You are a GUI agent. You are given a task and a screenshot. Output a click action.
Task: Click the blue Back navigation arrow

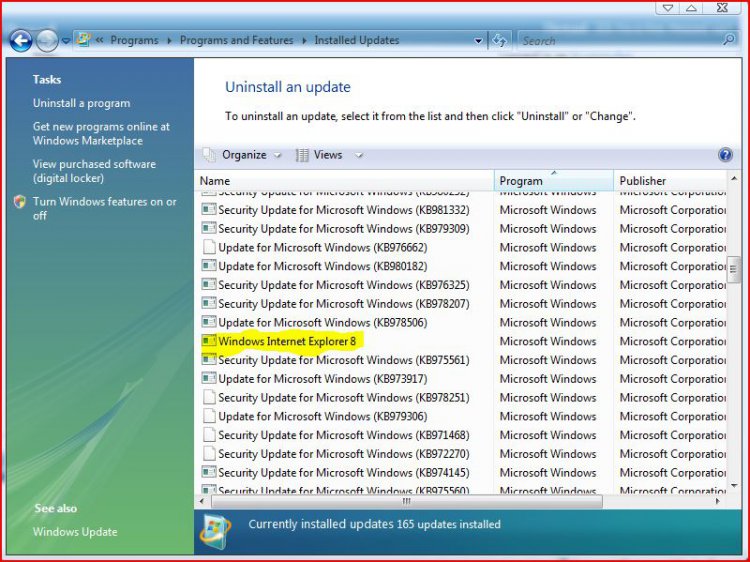[x=20, y=41]
